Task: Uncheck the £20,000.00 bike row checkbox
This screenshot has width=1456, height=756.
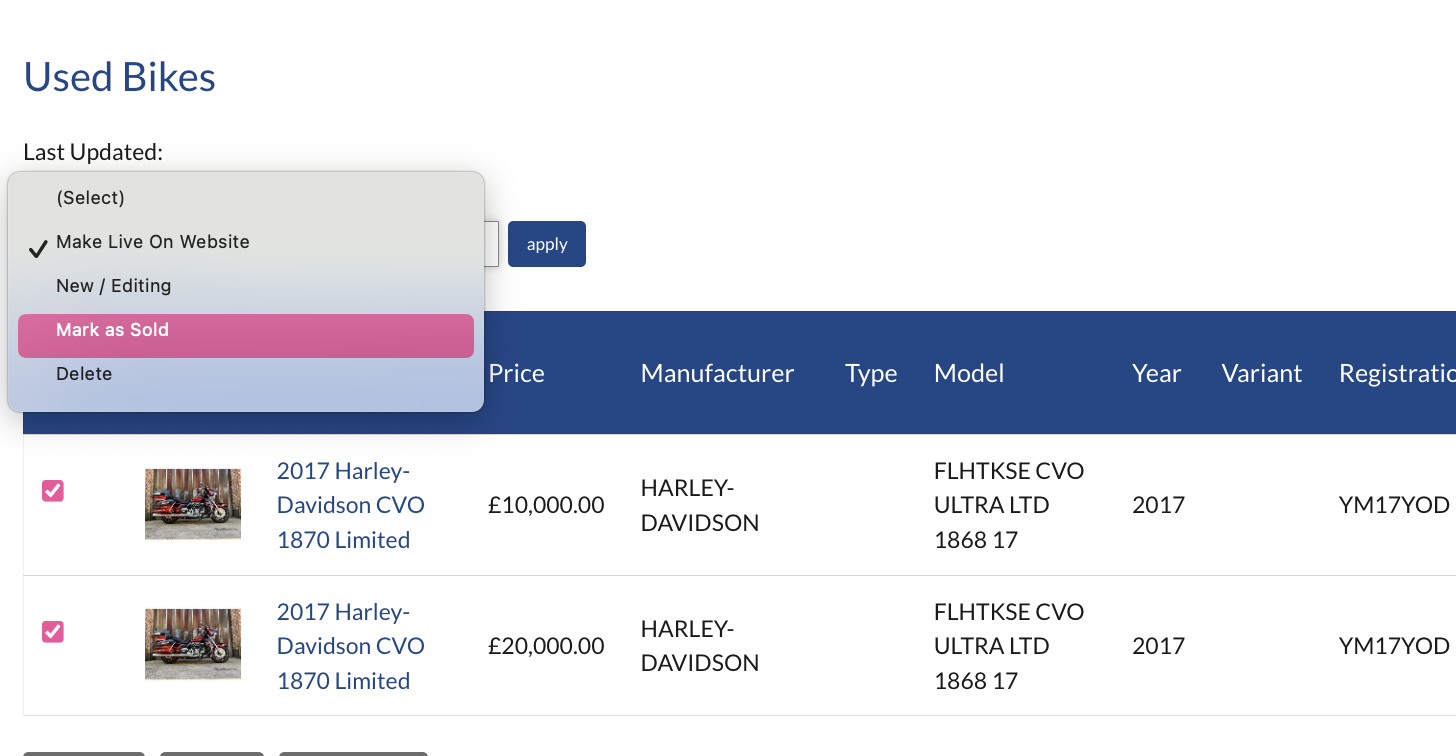Action: [x=53, y=632]
